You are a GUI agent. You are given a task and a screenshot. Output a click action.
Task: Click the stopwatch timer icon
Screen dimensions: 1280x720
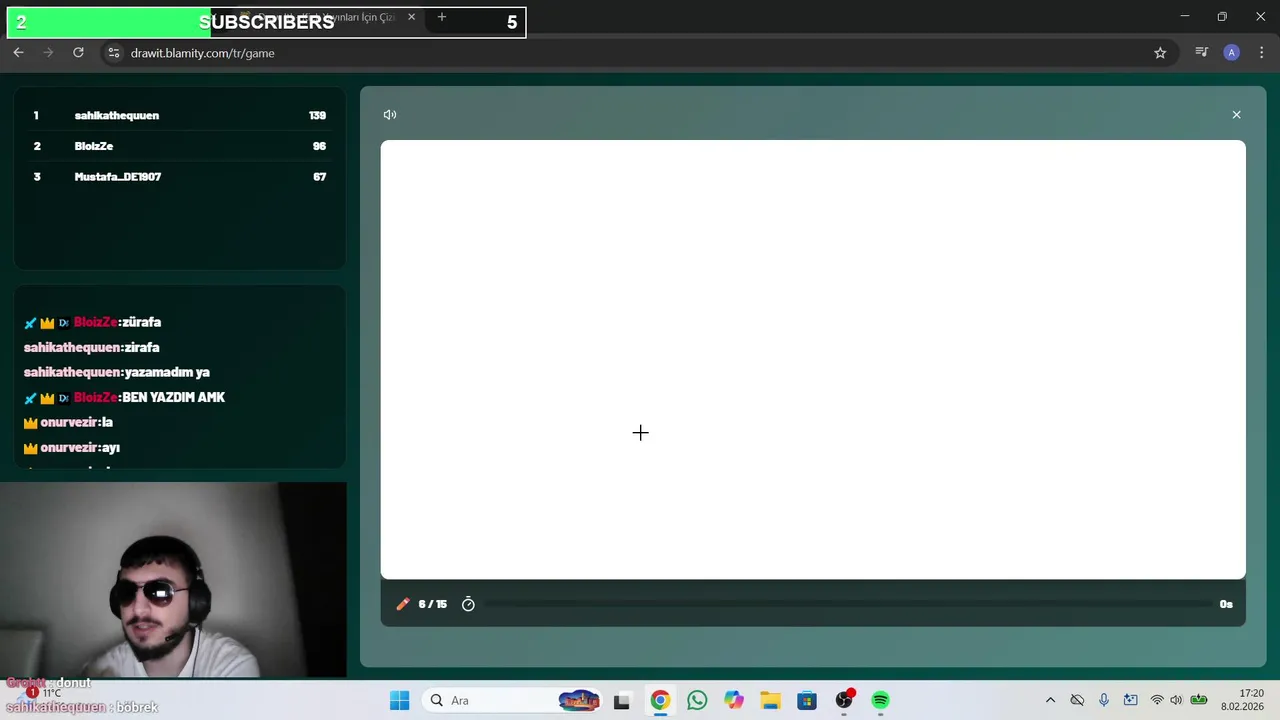point(468,604)
